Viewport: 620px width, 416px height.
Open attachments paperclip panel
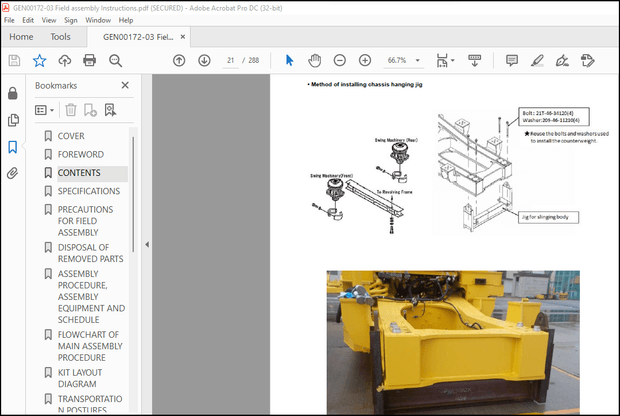coord(13,173)
